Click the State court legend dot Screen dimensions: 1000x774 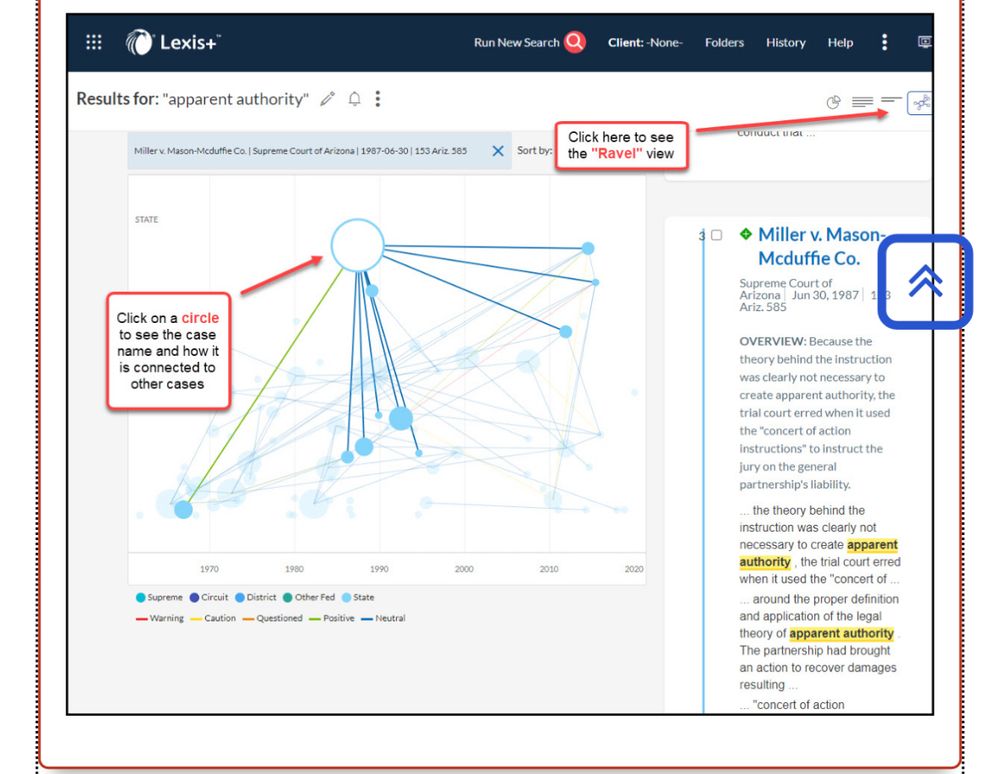click(x=346, y=597)
